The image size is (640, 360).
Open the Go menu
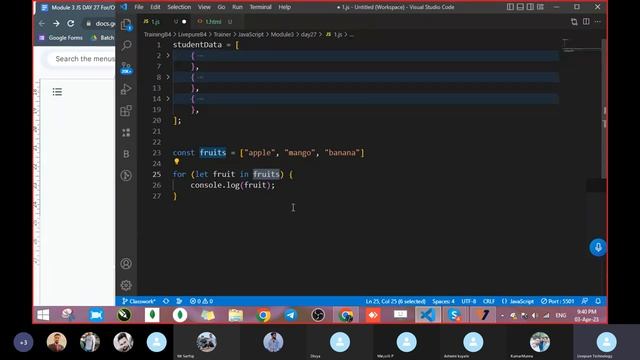[221, 7]
